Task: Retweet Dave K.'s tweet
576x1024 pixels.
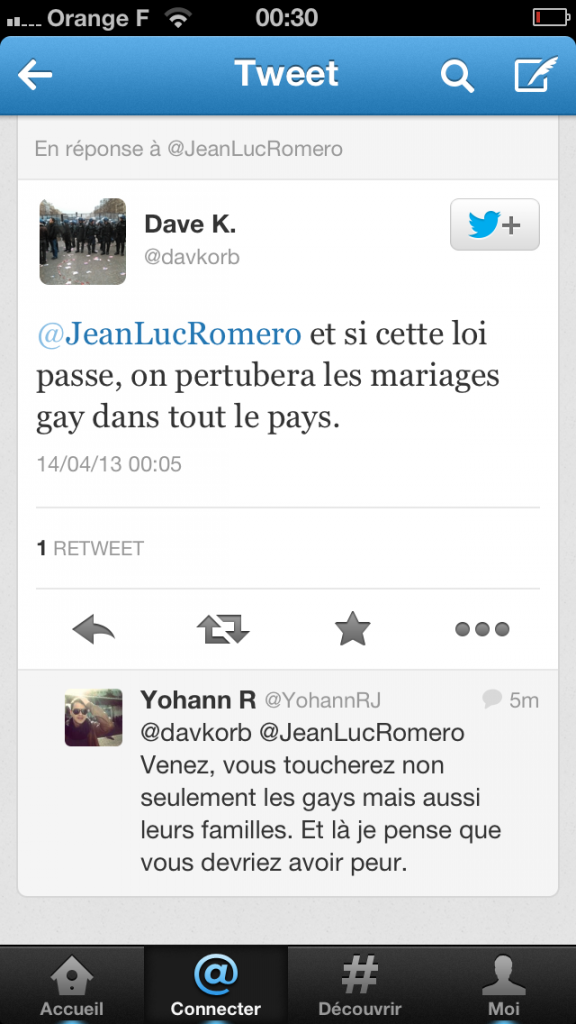Action: click(223, 629)
